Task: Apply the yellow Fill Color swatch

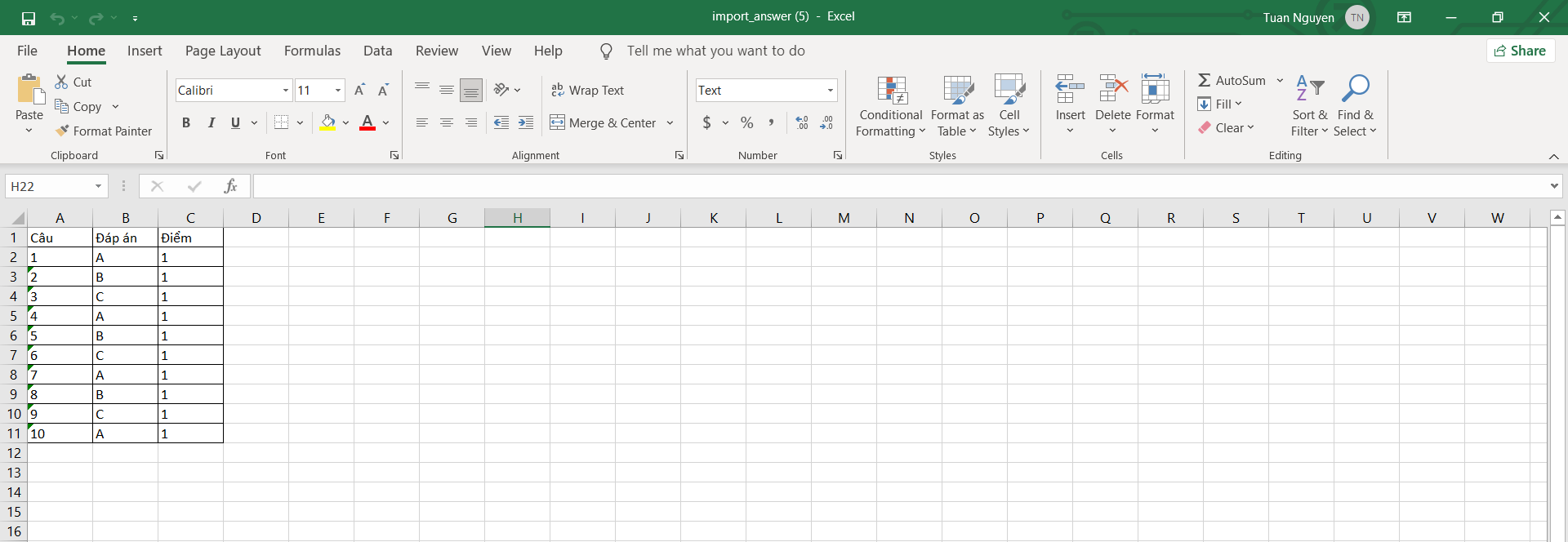Action: [327, 122]
